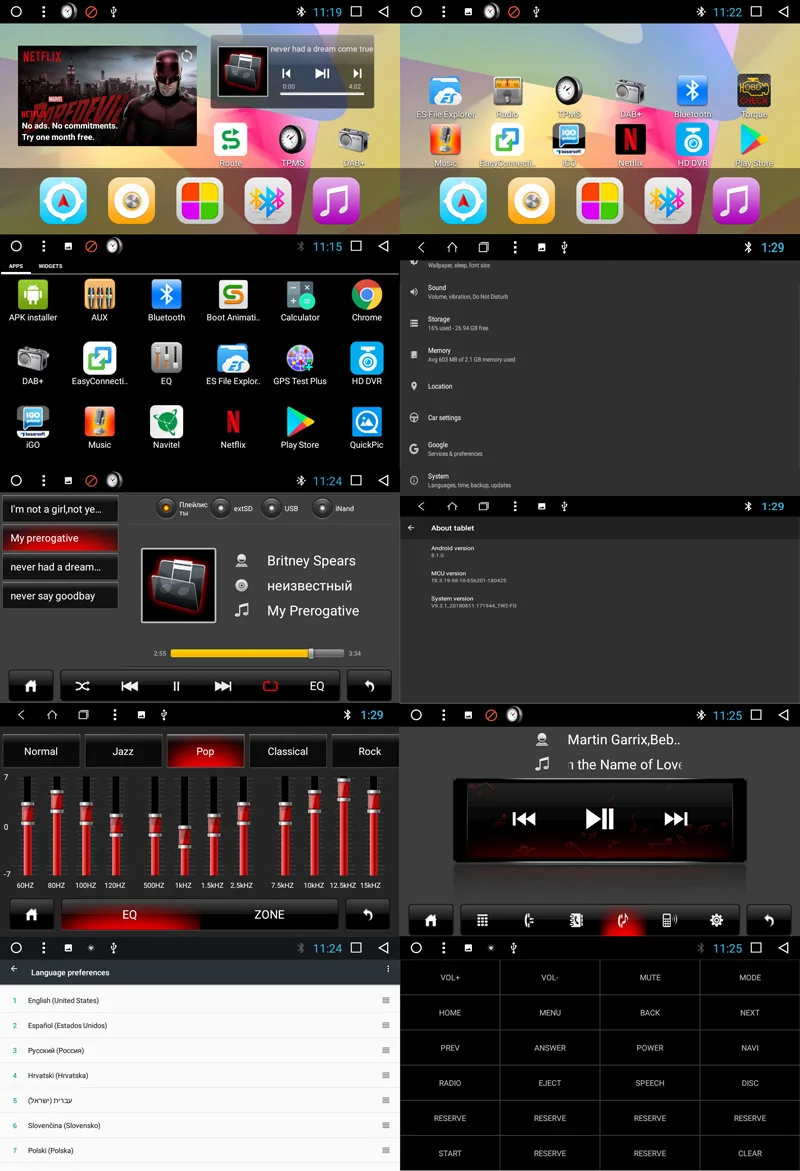
Task: Select the Rock equalizer preset
Action: coord(367,751)
